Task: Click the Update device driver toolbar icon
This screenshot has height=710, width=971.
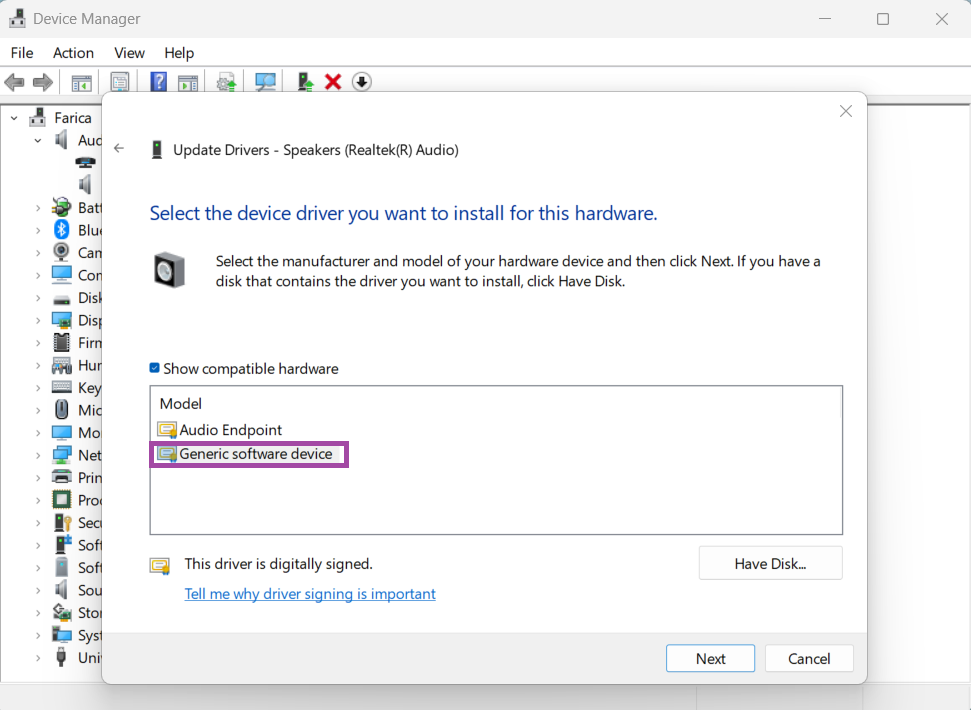Action: click(305, 82)
